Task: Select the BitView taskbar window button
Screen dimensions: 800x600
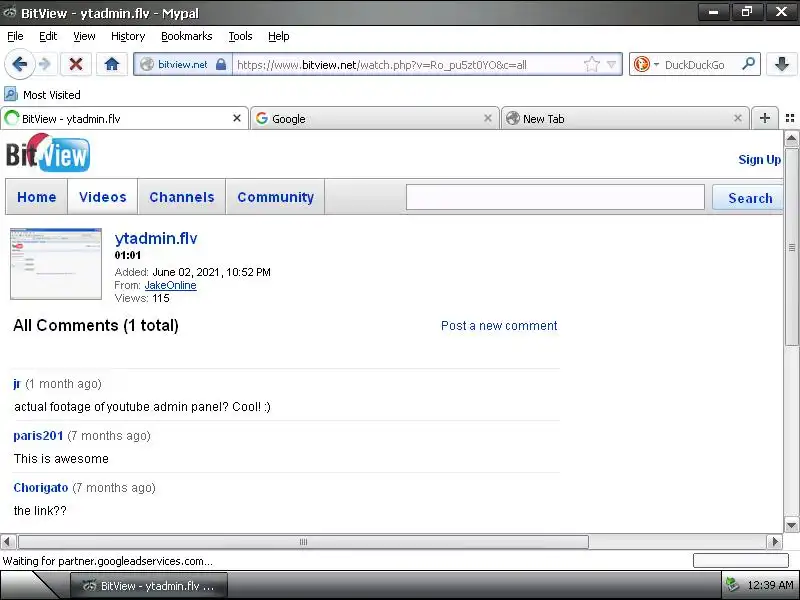Action: (148, 586)
